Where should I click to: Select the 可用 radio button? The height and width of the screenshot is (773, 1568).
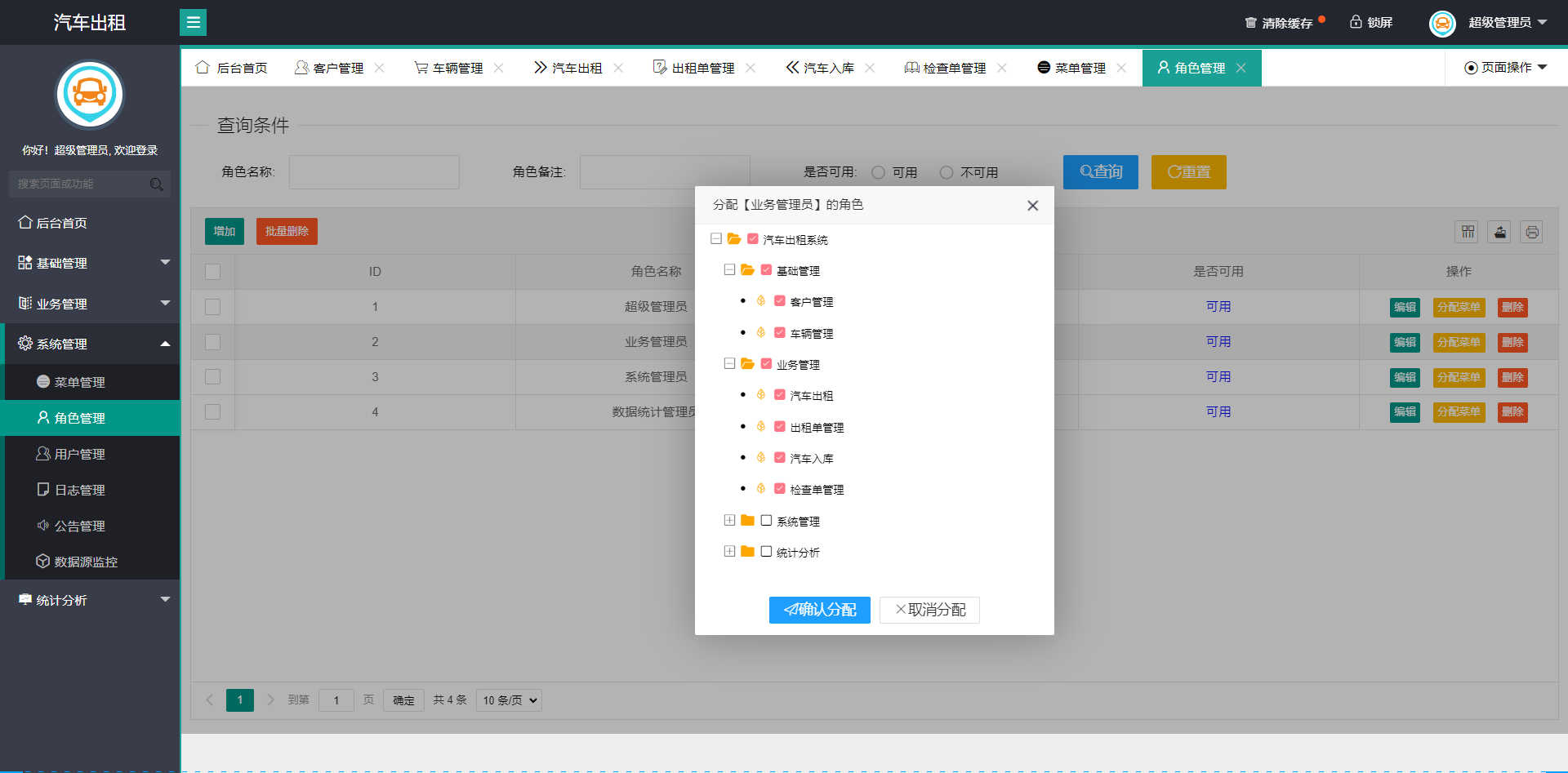coord(879,172)
